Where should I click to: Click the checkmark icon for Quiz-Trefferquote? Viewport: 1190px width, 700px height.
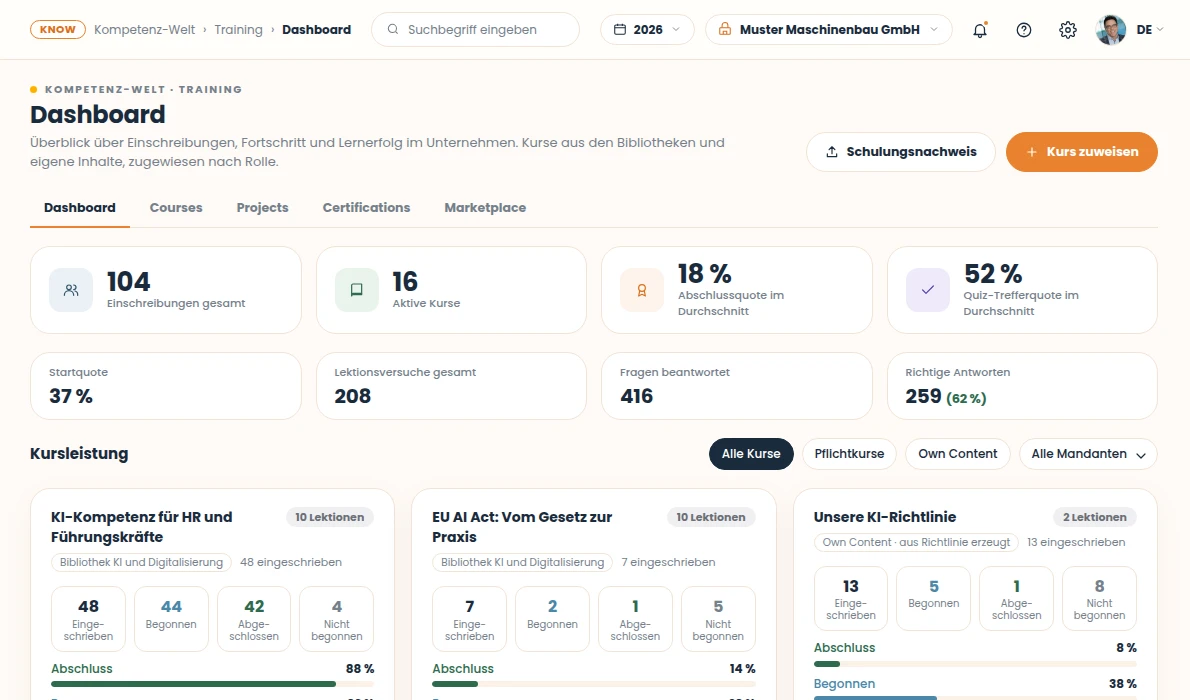click(927, 290)
